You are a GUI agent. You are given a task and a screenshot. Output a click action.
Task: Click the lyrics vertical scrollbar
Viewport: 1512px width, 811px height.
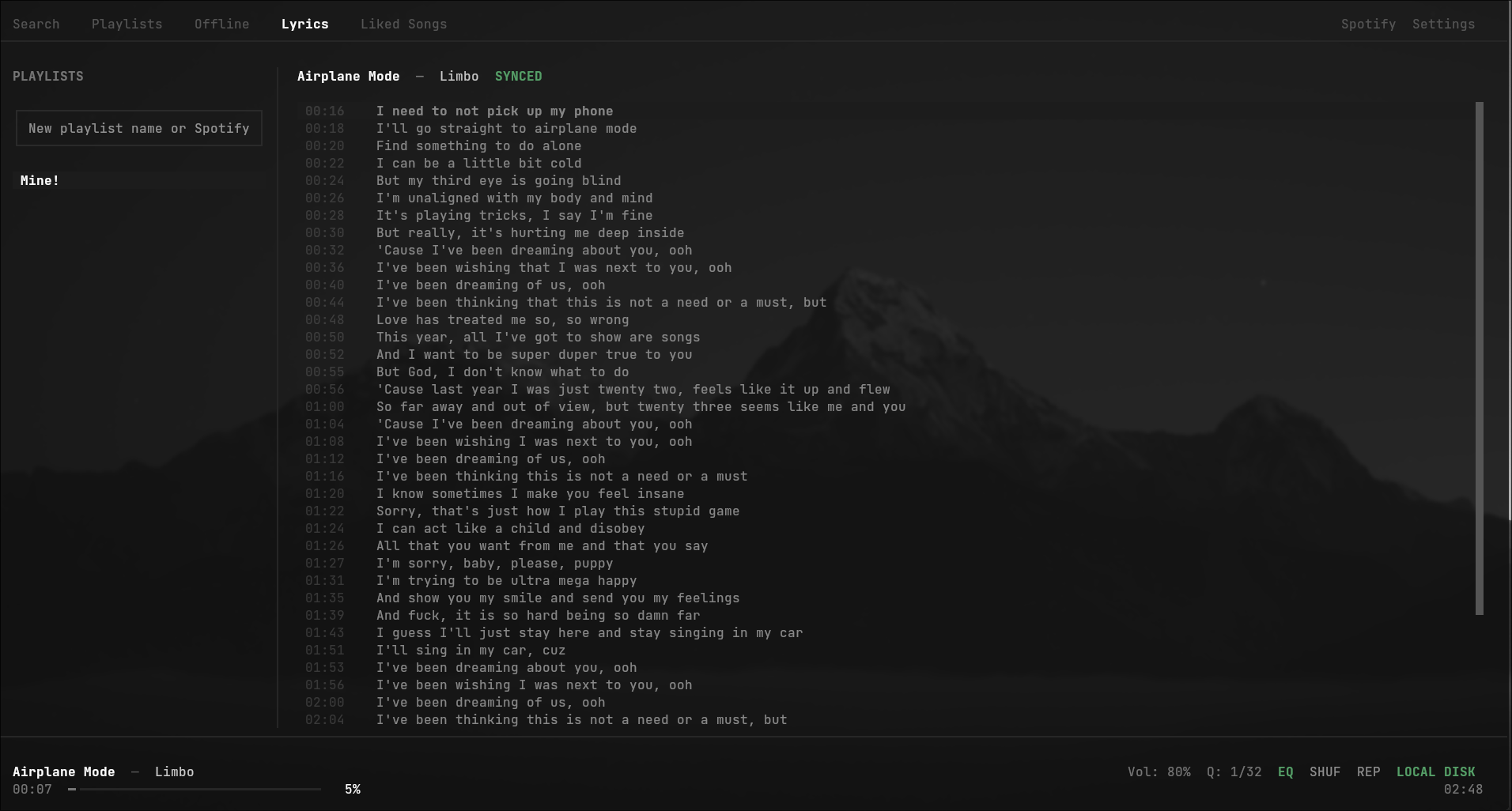1479,358
